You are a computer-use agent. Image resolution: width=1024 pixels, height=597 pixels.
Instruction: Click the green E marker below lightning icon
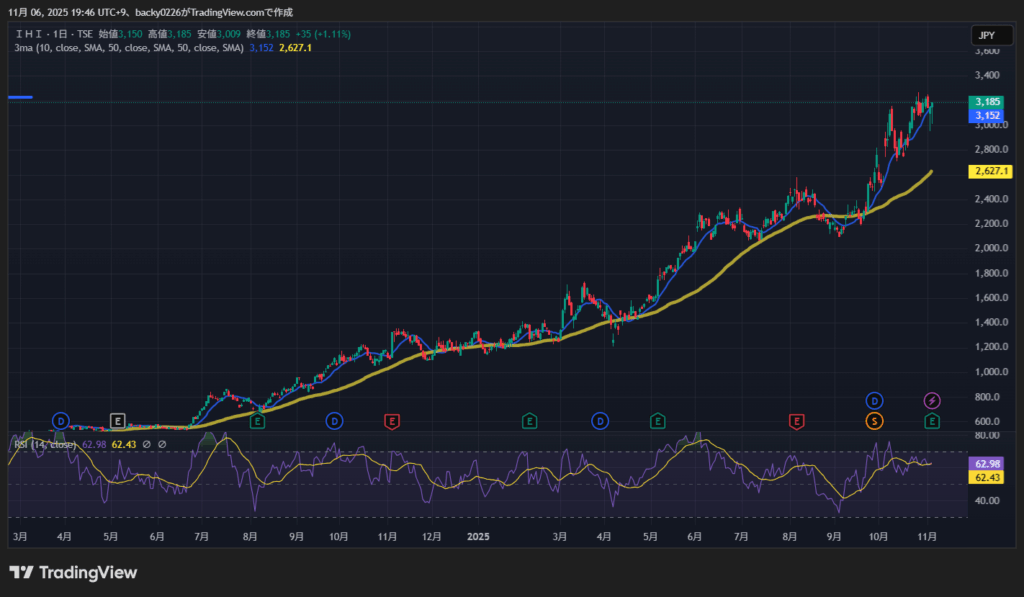932,421
